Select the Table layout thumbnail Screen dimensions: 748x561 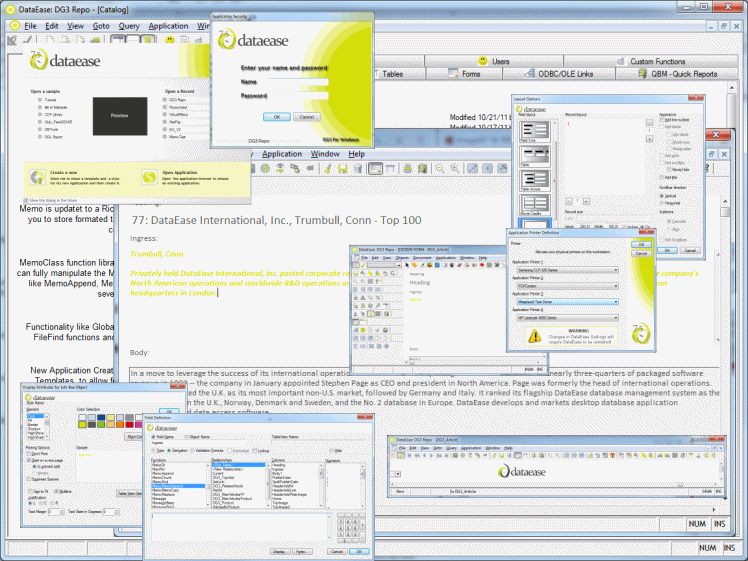point(535,156)
